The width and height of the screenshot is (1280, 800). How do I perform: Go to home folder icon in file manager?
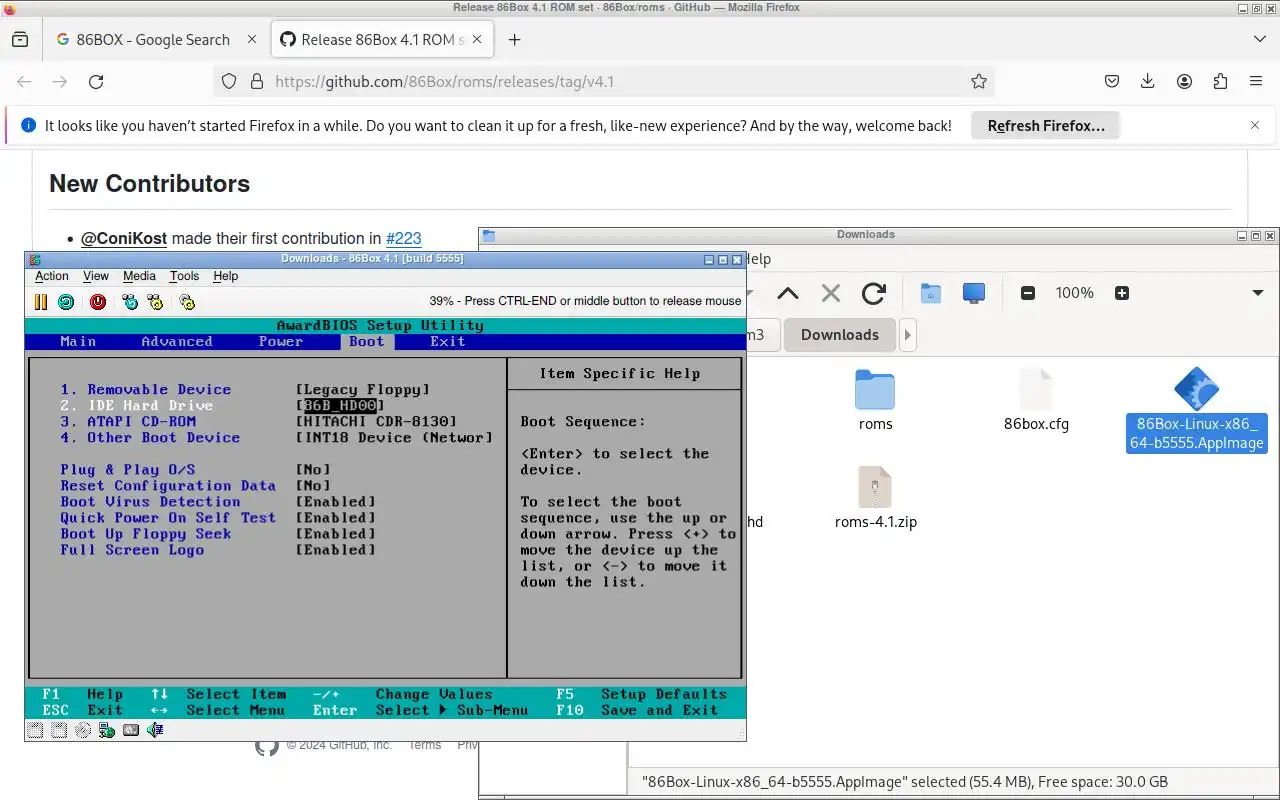pos(931,293)
